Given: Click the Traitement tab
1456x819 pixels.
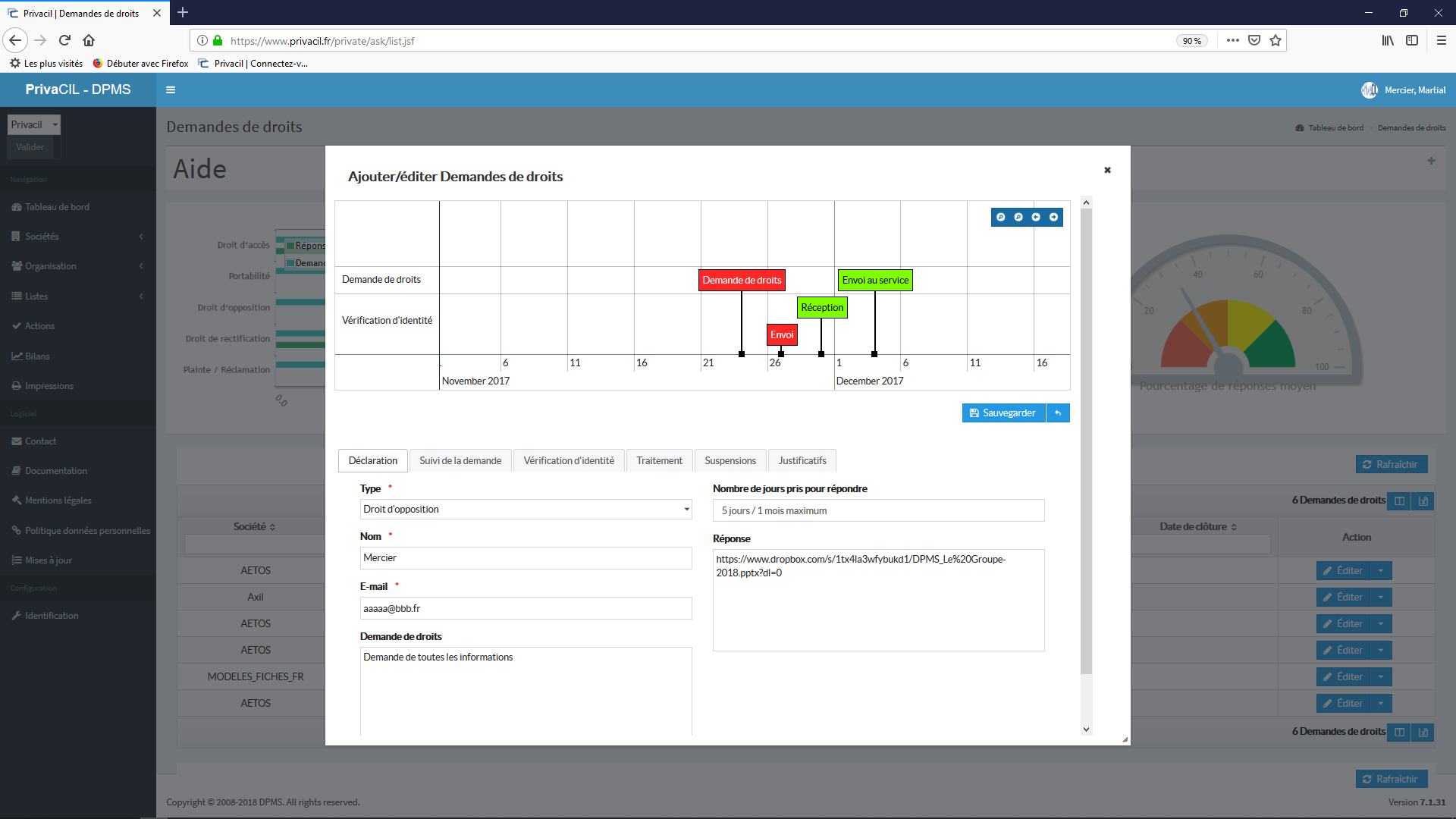Looking at the screenshot, I should [x=659, y=460].
